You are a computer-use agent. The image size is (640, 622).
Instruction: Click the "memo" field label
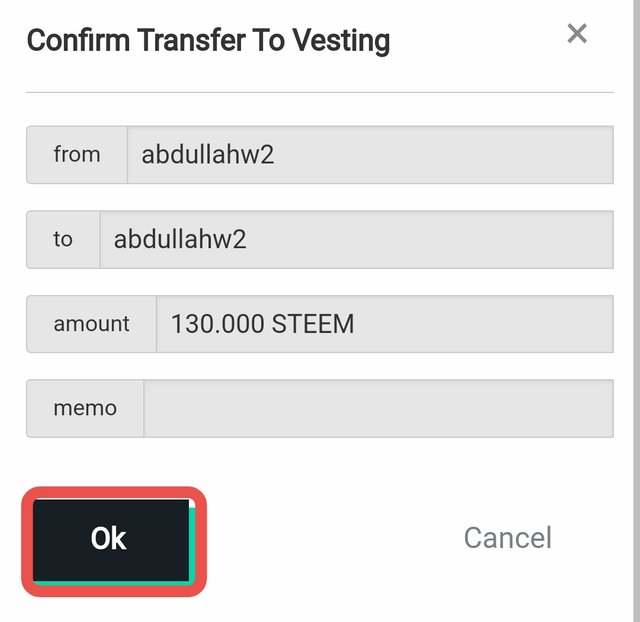click(x=85, y=408)
